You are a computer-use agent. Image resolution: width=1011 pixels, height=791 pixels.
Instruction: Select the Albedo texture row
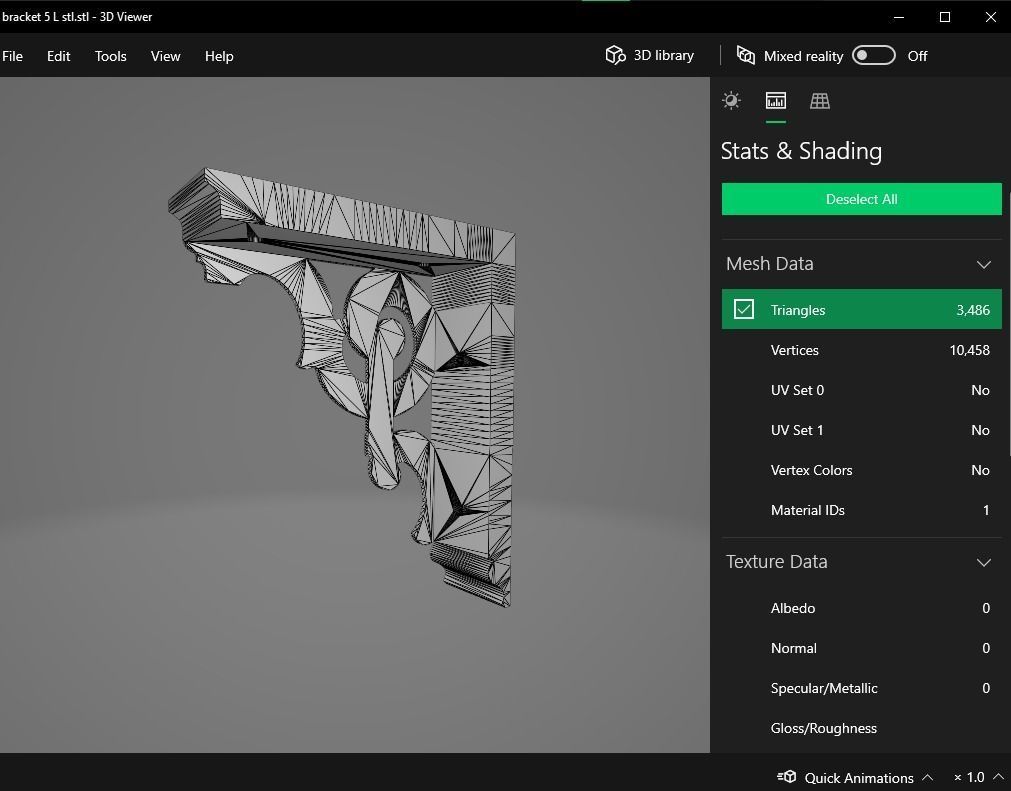point(861,608)
